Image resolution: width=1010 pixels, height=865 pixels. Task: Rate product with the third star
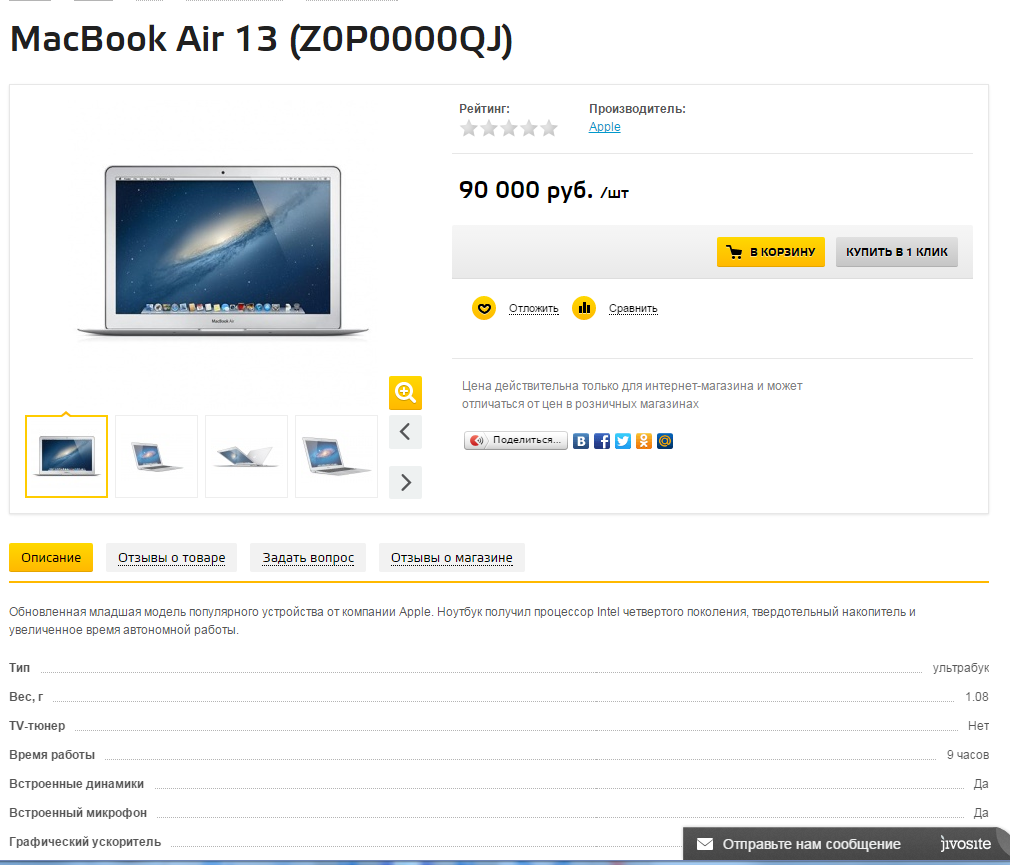point(509,128)
